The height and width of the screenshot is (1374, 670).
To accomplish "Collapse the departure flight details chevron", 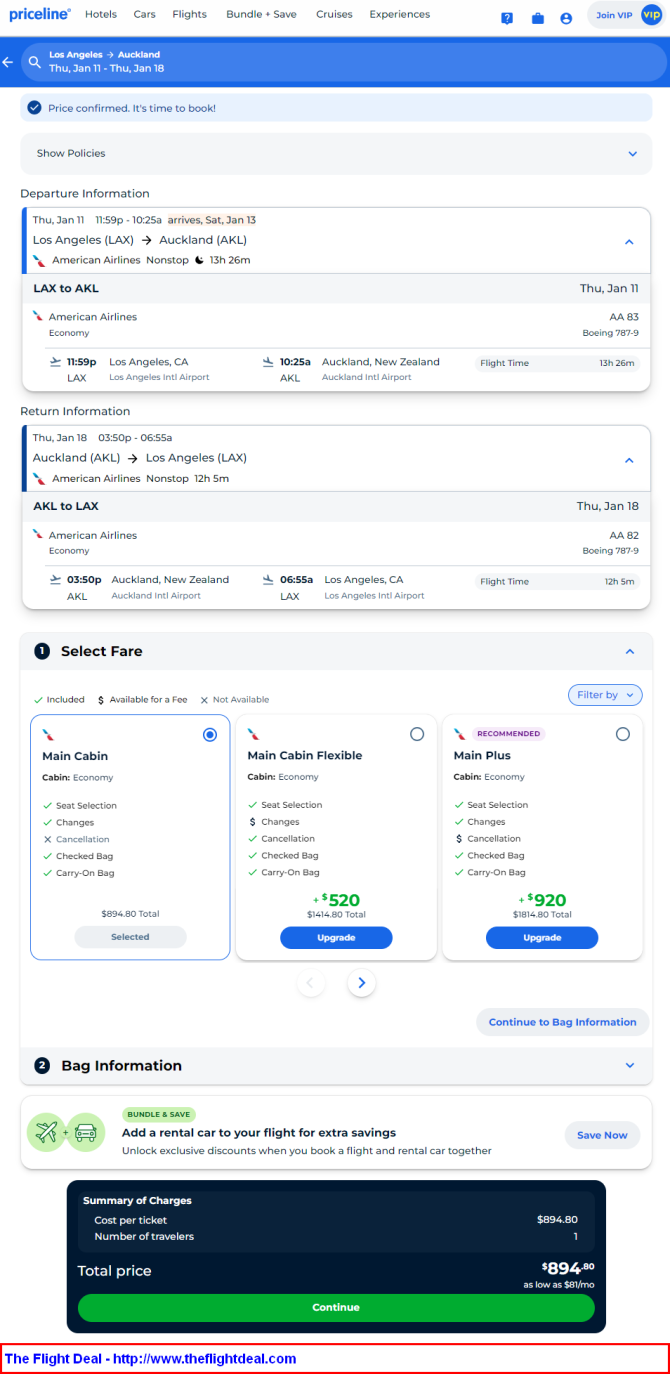I will 629,241.
